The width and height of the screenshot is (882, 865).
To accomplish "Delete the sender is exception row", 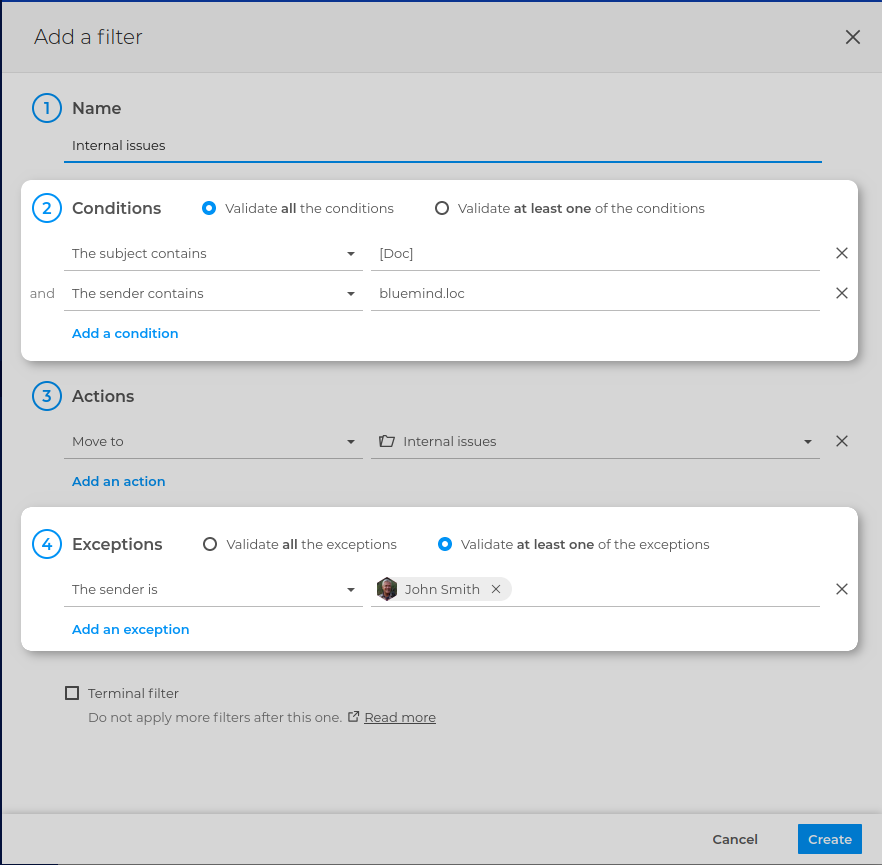I will pyautogui.click(x=841, y=589).
